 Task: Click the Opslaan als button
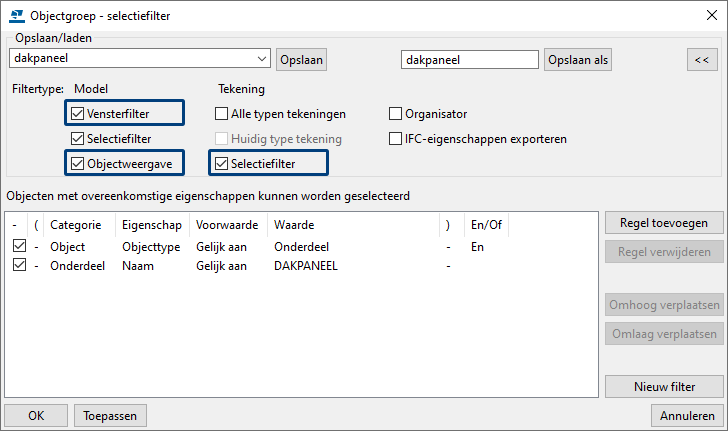578,60
